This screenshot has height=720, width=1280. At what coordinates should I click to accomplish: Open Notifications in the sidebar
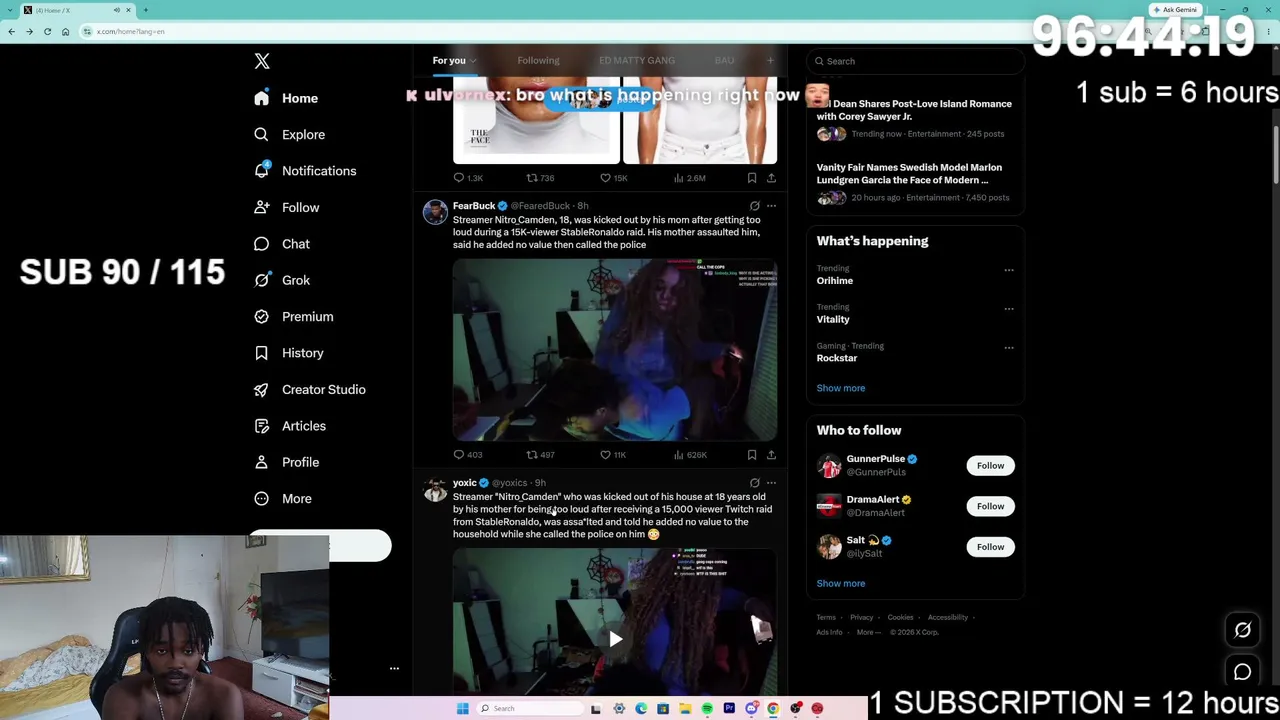point(305,171)
